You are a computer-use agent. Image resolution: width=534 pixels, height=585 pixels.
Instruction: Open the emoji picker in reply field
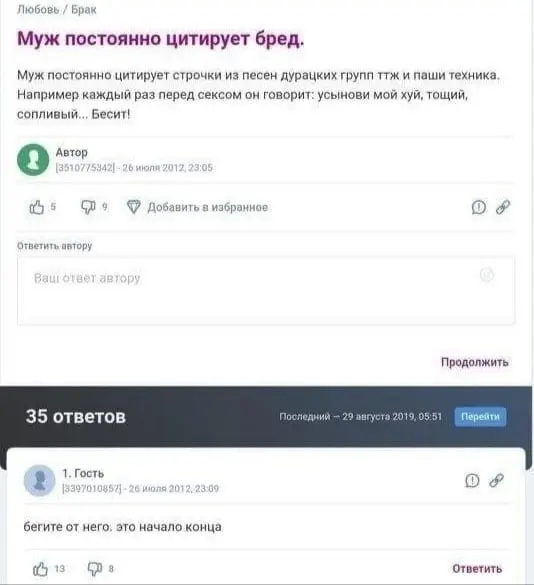point(487,275)
